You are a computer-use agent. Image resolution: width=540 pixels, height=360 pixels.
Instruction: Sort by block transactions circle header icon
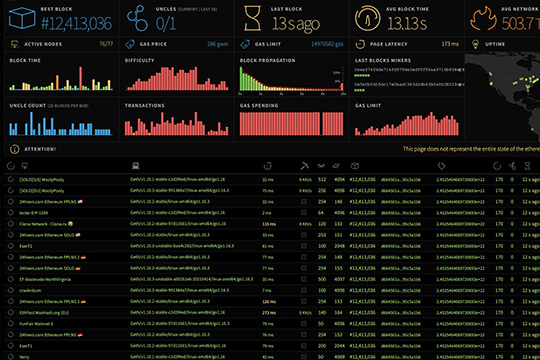tap(497, 166)
